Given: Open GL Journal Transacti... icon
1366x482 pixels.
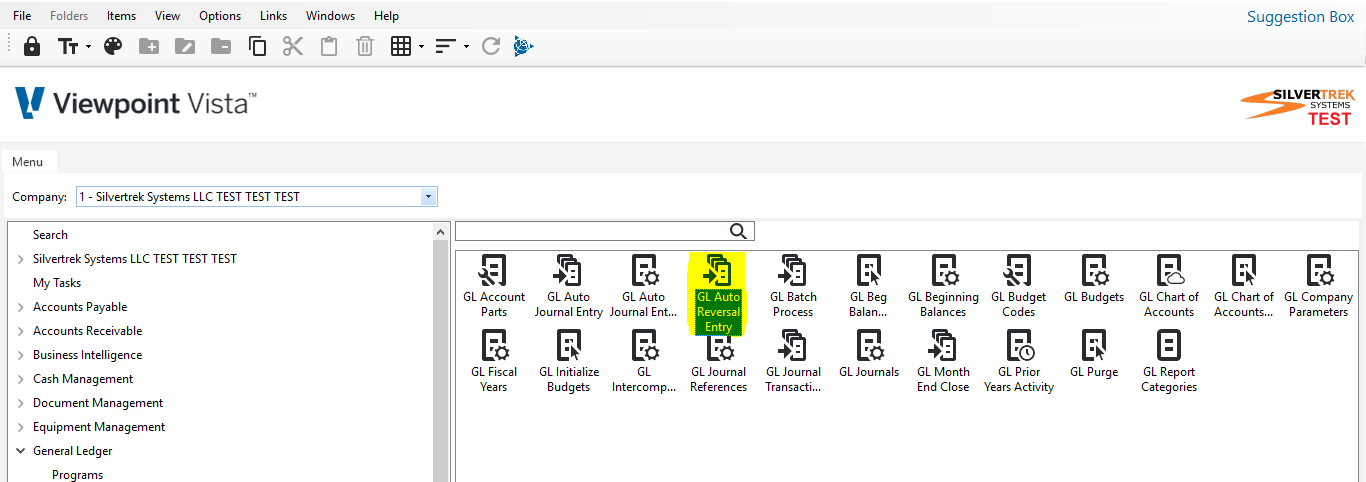Looking at the screenshot, I should click(x=793, y=361).
